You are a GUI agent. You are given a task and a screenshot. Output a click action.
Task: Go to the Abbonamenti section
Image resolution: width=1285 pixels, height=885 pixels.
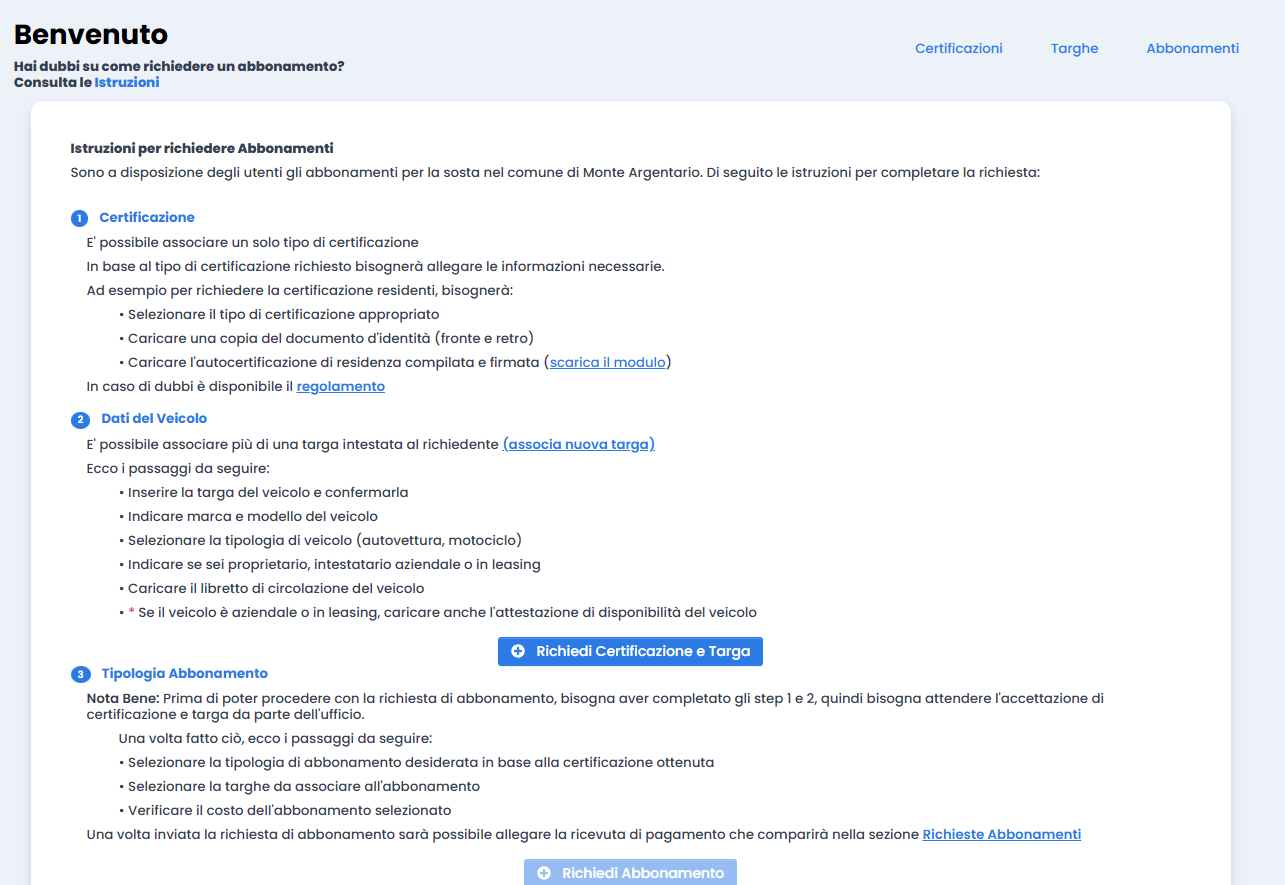pos(1192,48)
